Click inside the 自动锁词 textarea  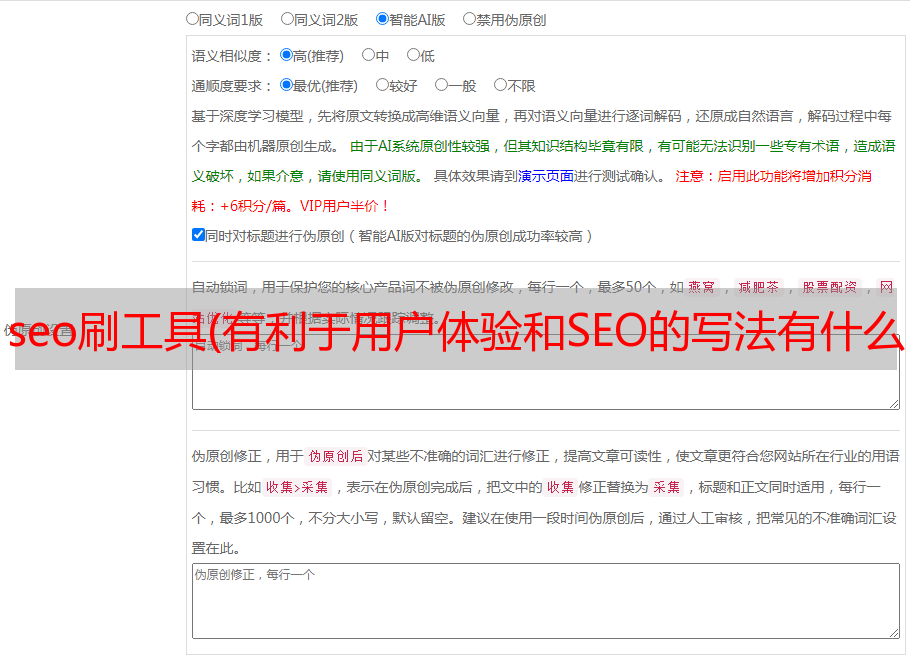pos(546,372)
